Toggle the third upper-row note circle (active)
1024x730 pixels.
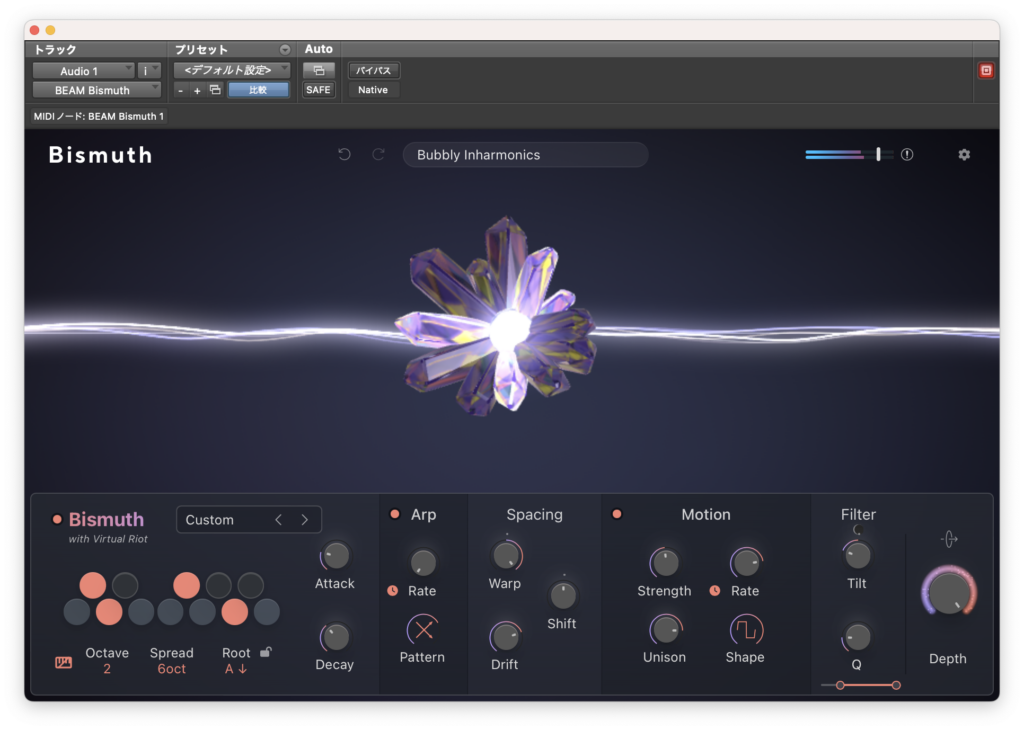[x=186, y=585]
